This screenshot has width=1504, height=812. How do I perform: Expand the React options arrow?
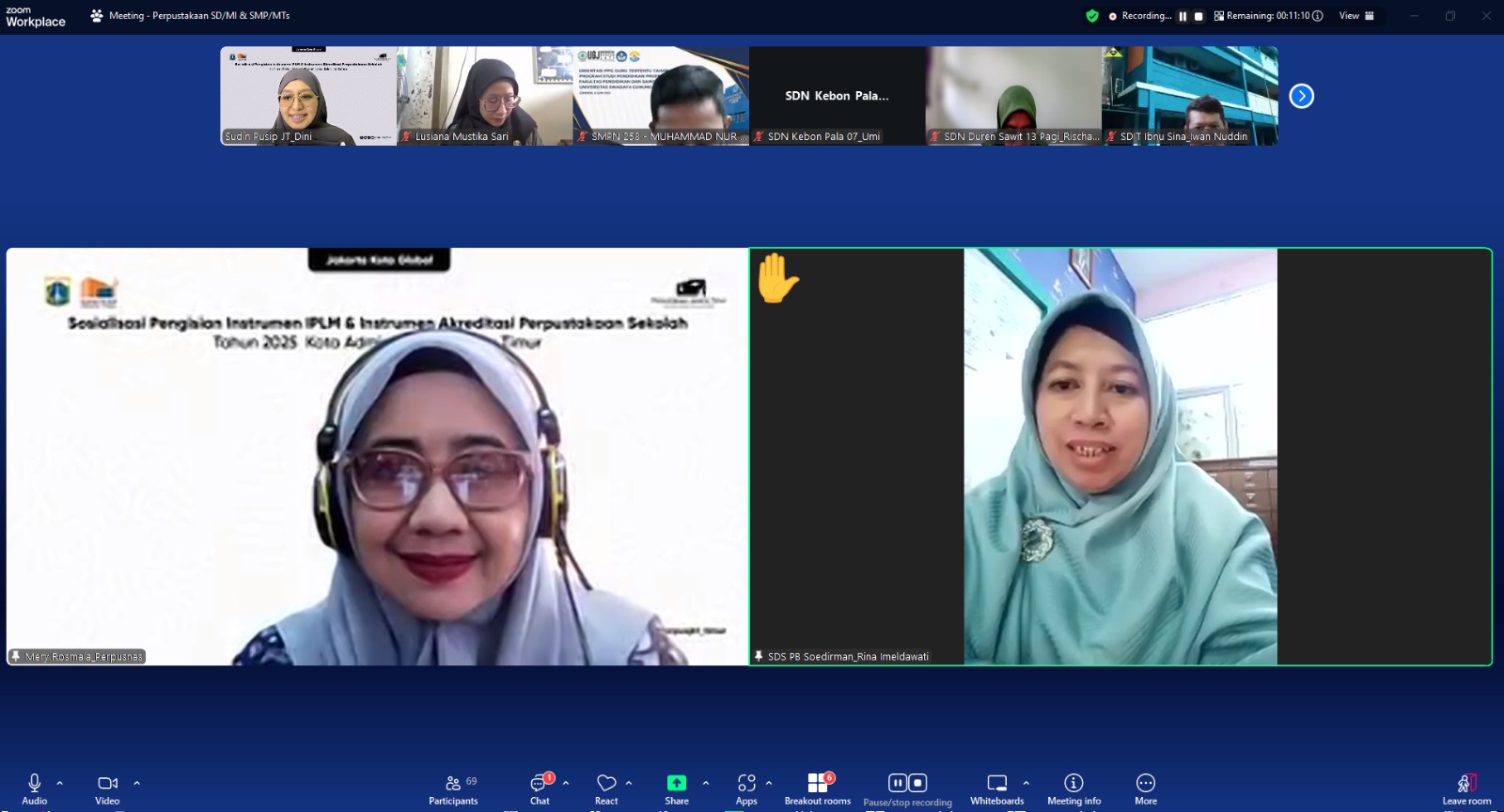(629, 783)
